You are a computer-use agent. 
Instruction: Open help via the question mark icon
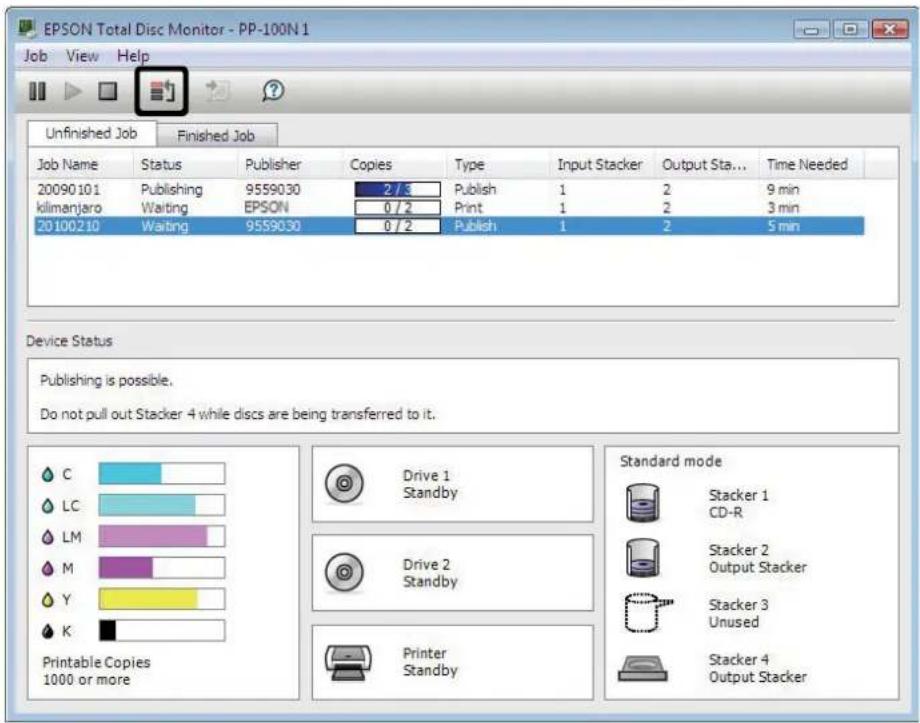pos(273,91)
